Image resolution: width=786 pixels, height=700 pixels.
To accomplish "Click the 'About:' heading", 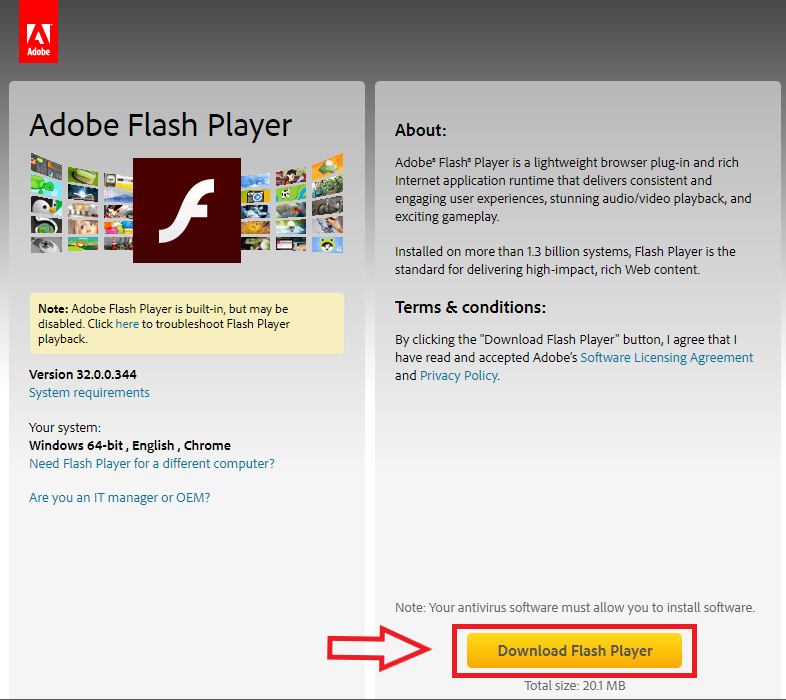I will (x=421, y=130).
